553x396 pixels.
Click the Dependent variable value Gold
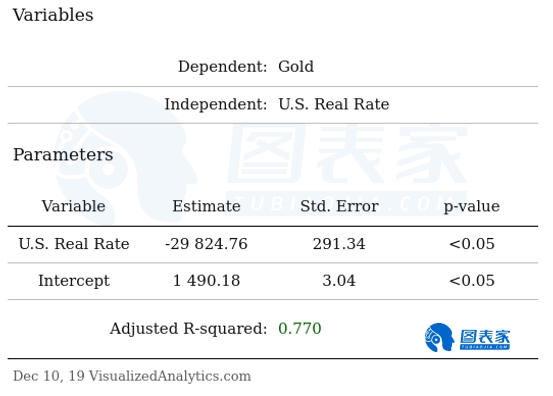tap(296, 67)
